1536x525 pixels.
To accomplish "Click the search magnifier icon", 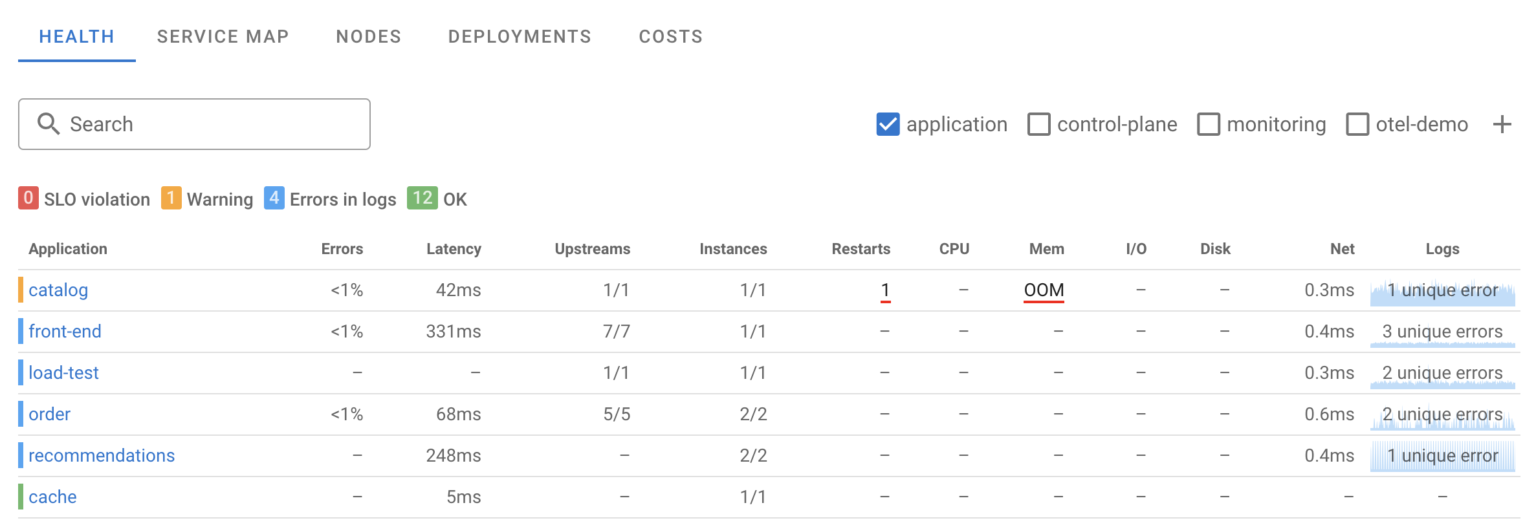I will click(48, 124).
